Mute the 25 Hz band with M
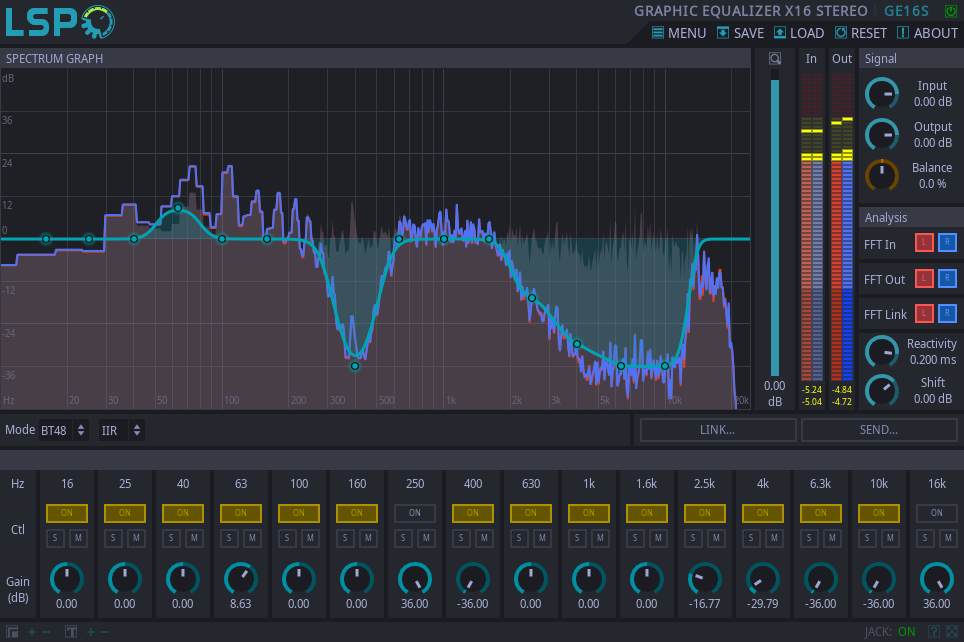Screen dimensions: 964x642 pyautogui.click(x=136, y=539)
